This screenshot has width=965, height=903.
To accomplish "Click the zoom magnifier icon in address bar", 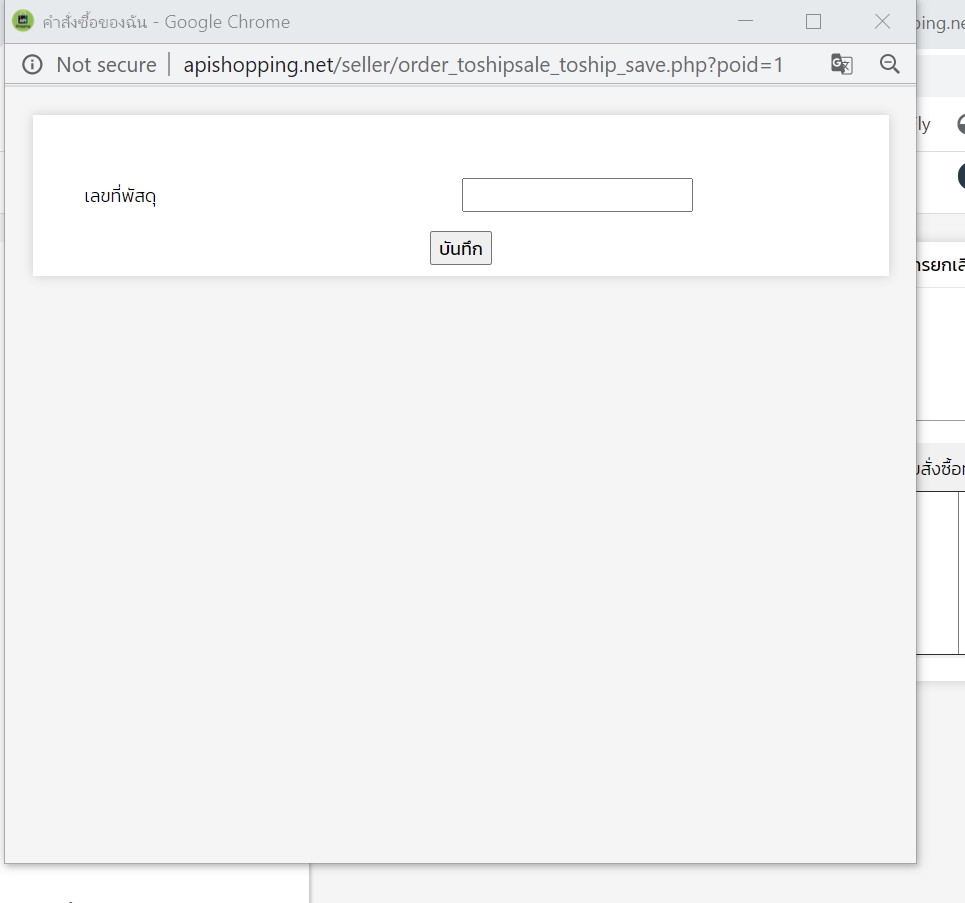I will (889, 64).
